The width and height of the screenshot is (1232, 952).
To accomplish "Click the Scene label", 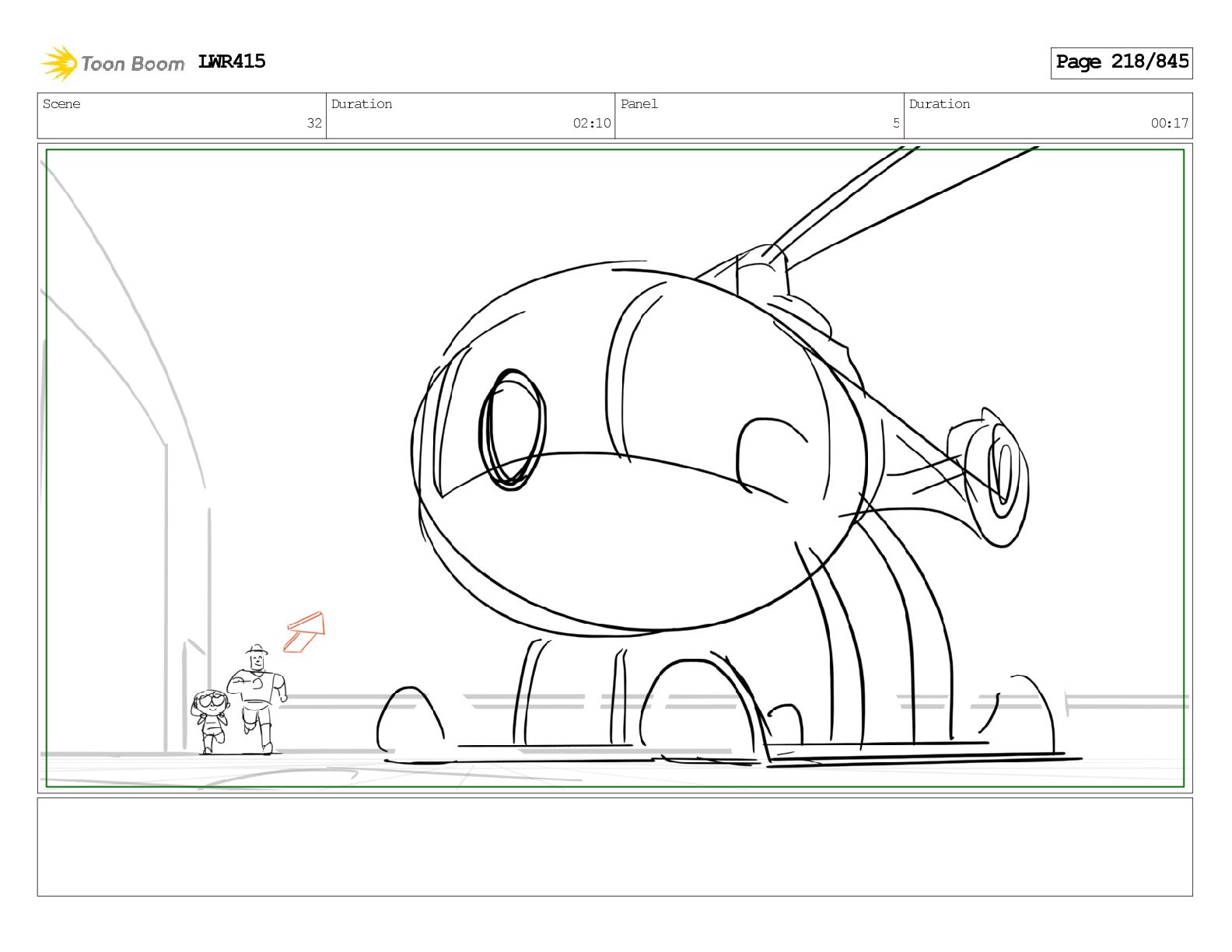I will pyautogui.click(x=61, y=104).
